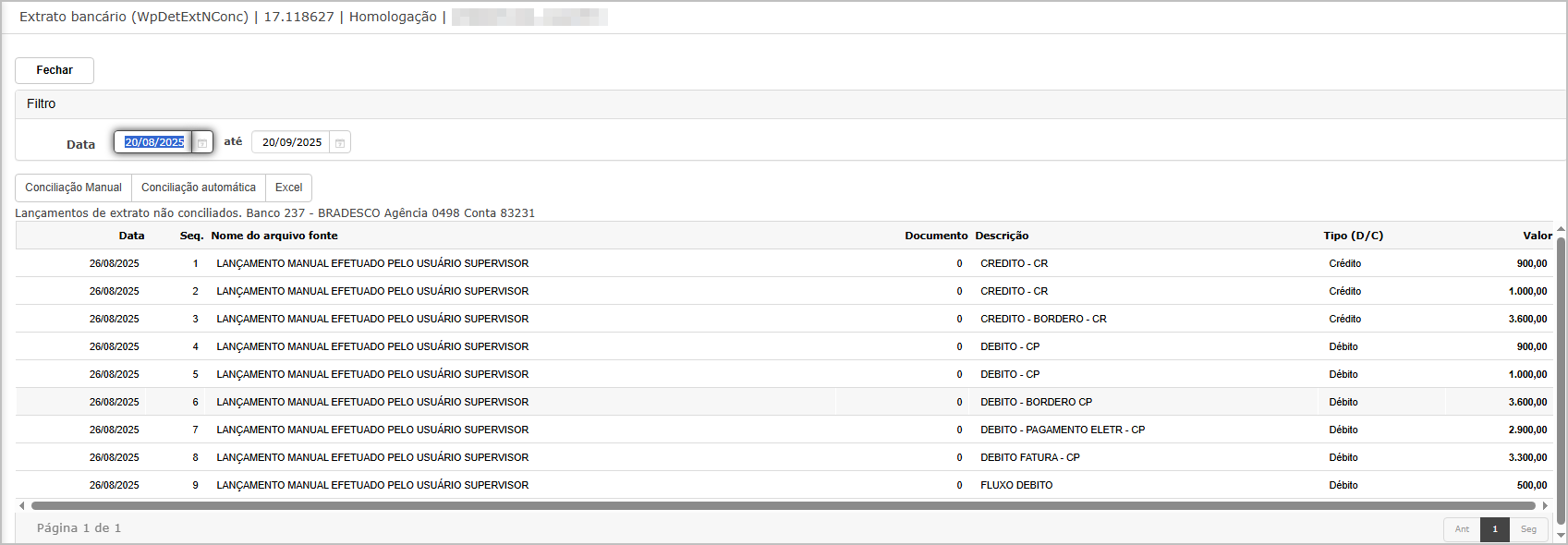Select page 1 in pagination
Viewport: 1568px width, 545px height.
pos(1494,529)
